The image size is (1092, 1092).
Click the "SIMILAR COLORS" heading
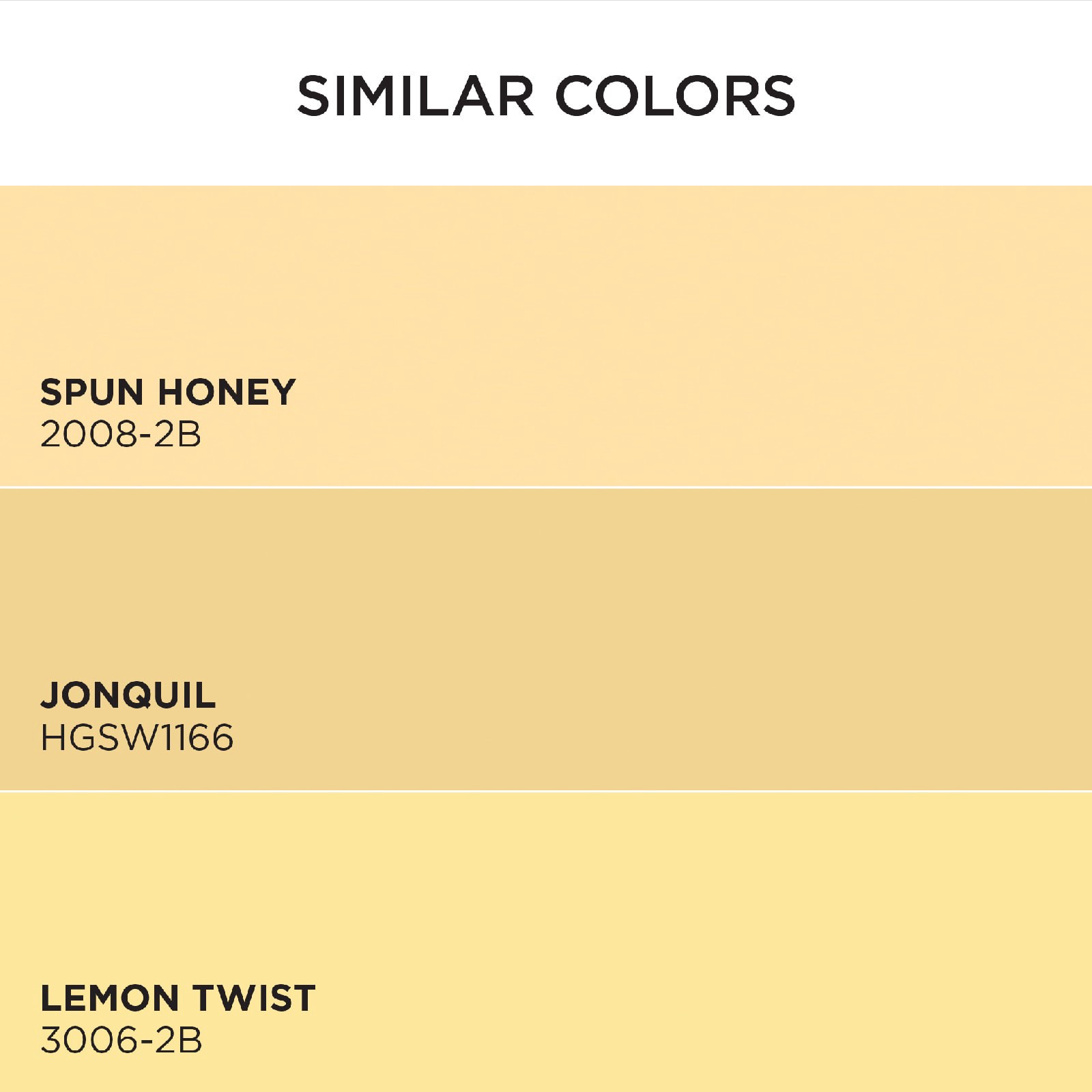[x=546, y=96]
